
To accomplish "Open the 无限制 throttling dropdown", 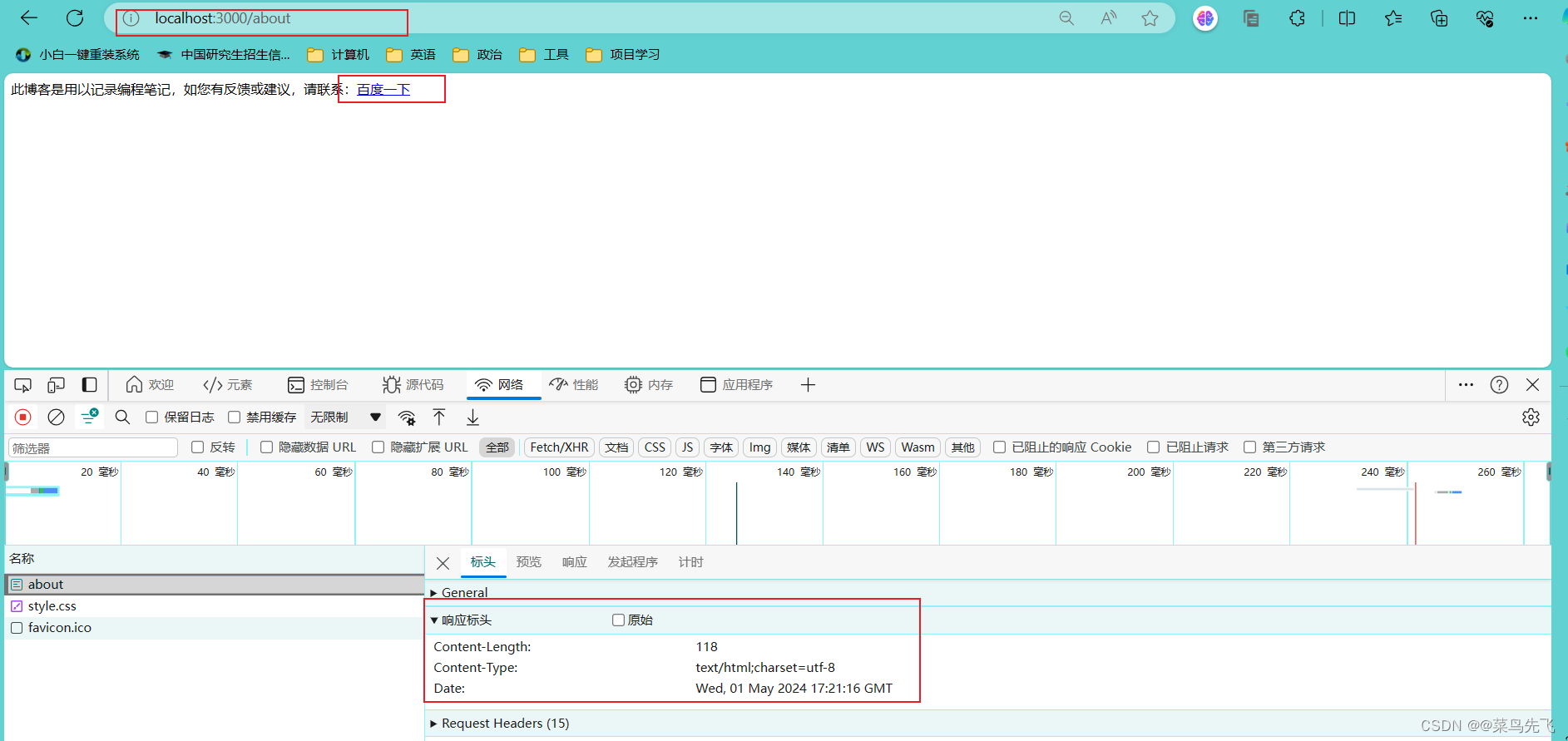I will click(345, 417).
